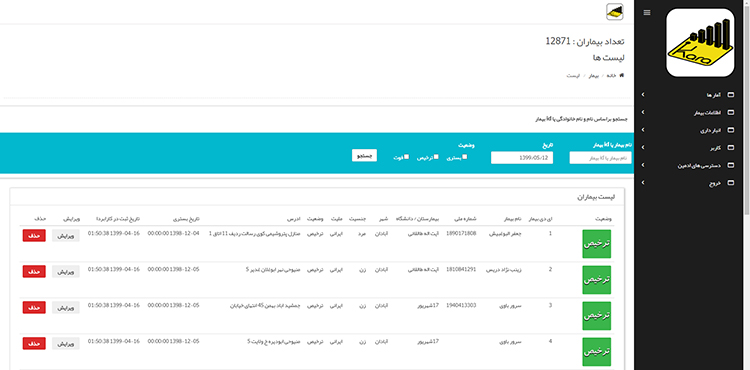Expand the کاربر menu chevron
This screenshot has height=370, width=750.
[x=643, y=148]
